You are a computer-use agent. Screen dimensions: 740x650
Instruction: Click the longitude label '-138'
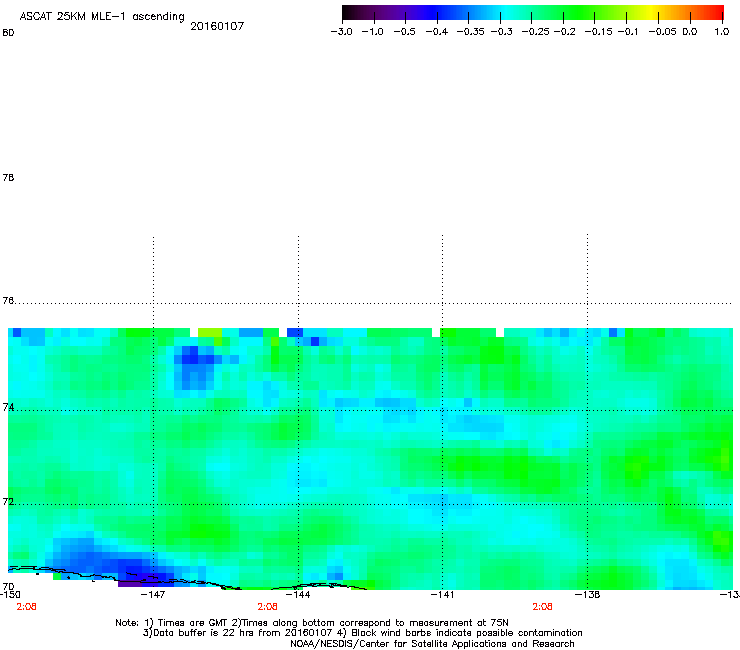pos(587,594)
